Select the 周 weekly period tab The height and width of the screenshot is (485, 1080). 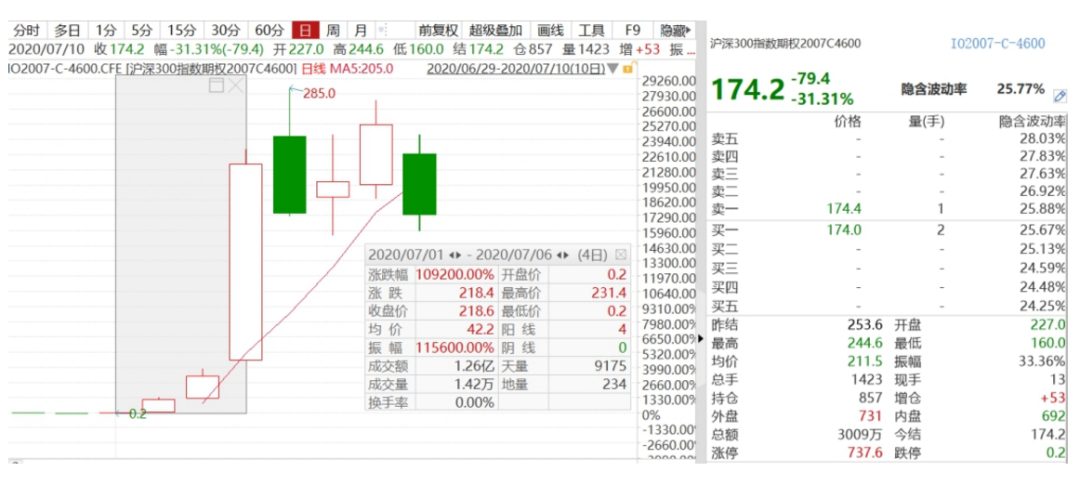333,30
